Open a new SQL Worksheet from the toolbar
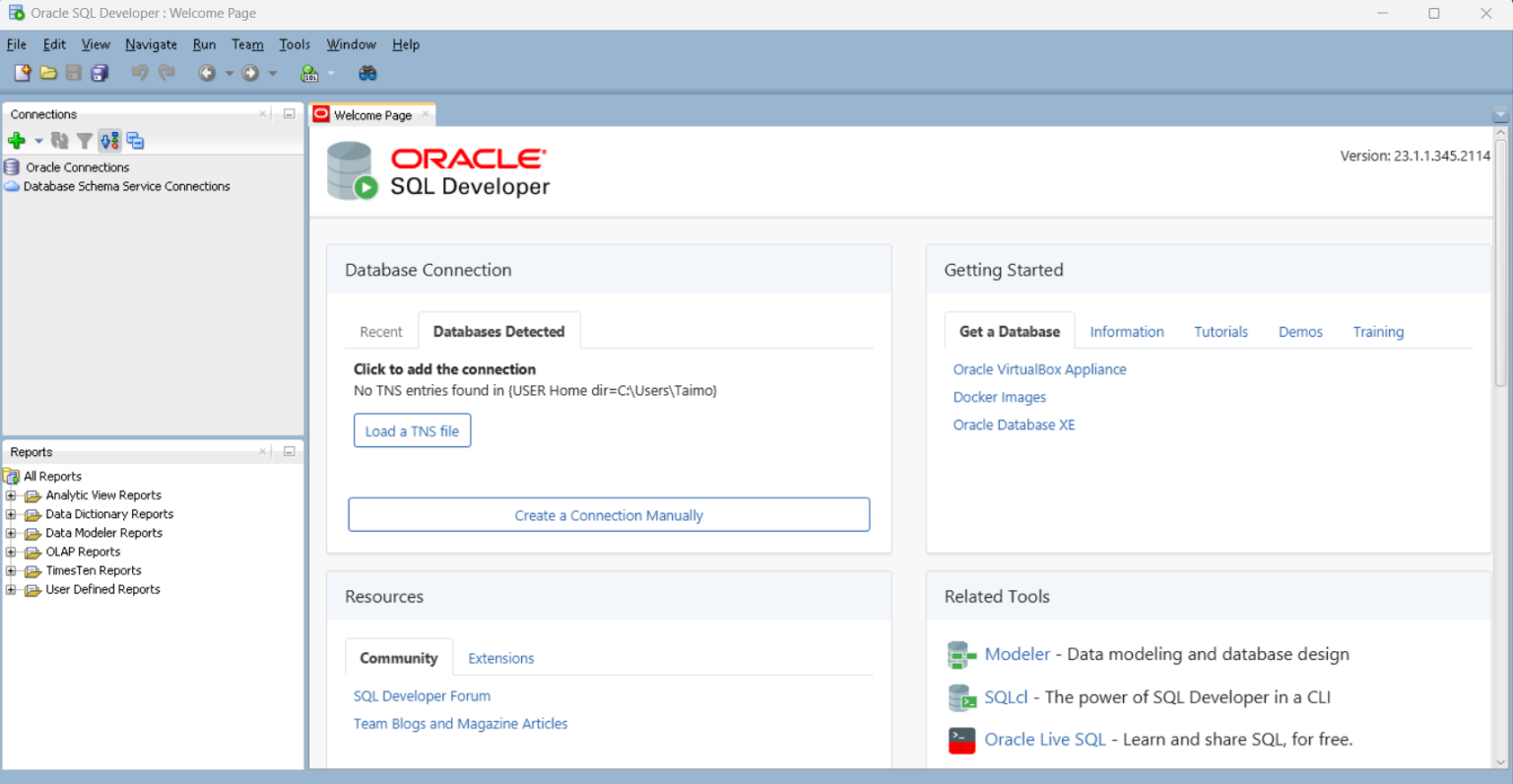 tap(308, 72)
